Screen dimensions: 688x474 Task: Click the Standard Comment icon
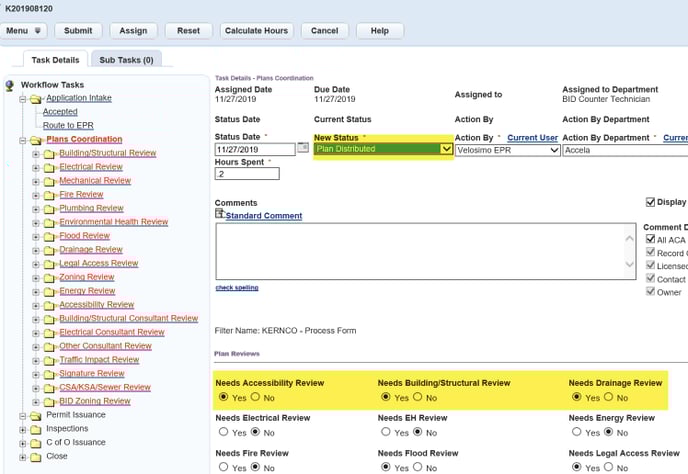coord(220,215)
